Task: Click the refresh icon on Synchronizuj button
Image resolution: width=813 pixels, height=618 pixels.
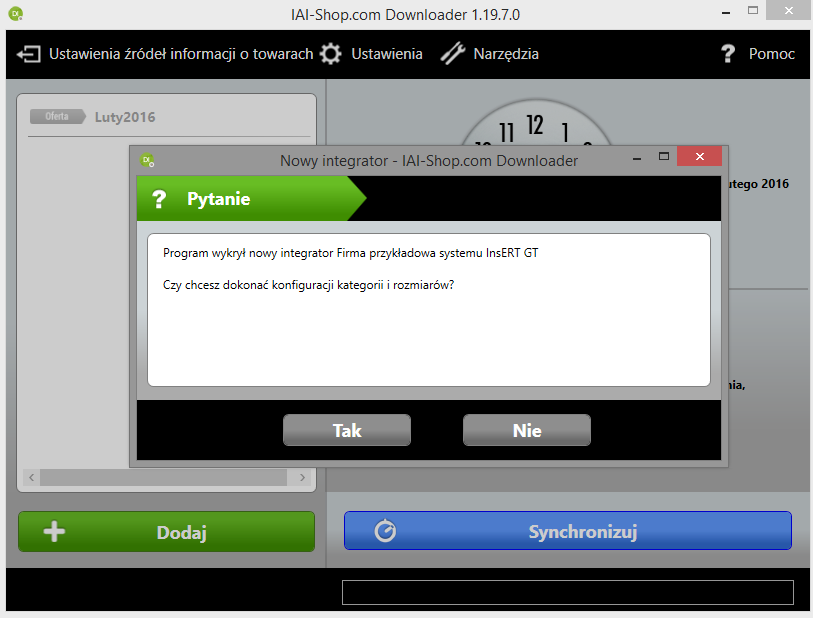Action: click(x=385, y=531)
